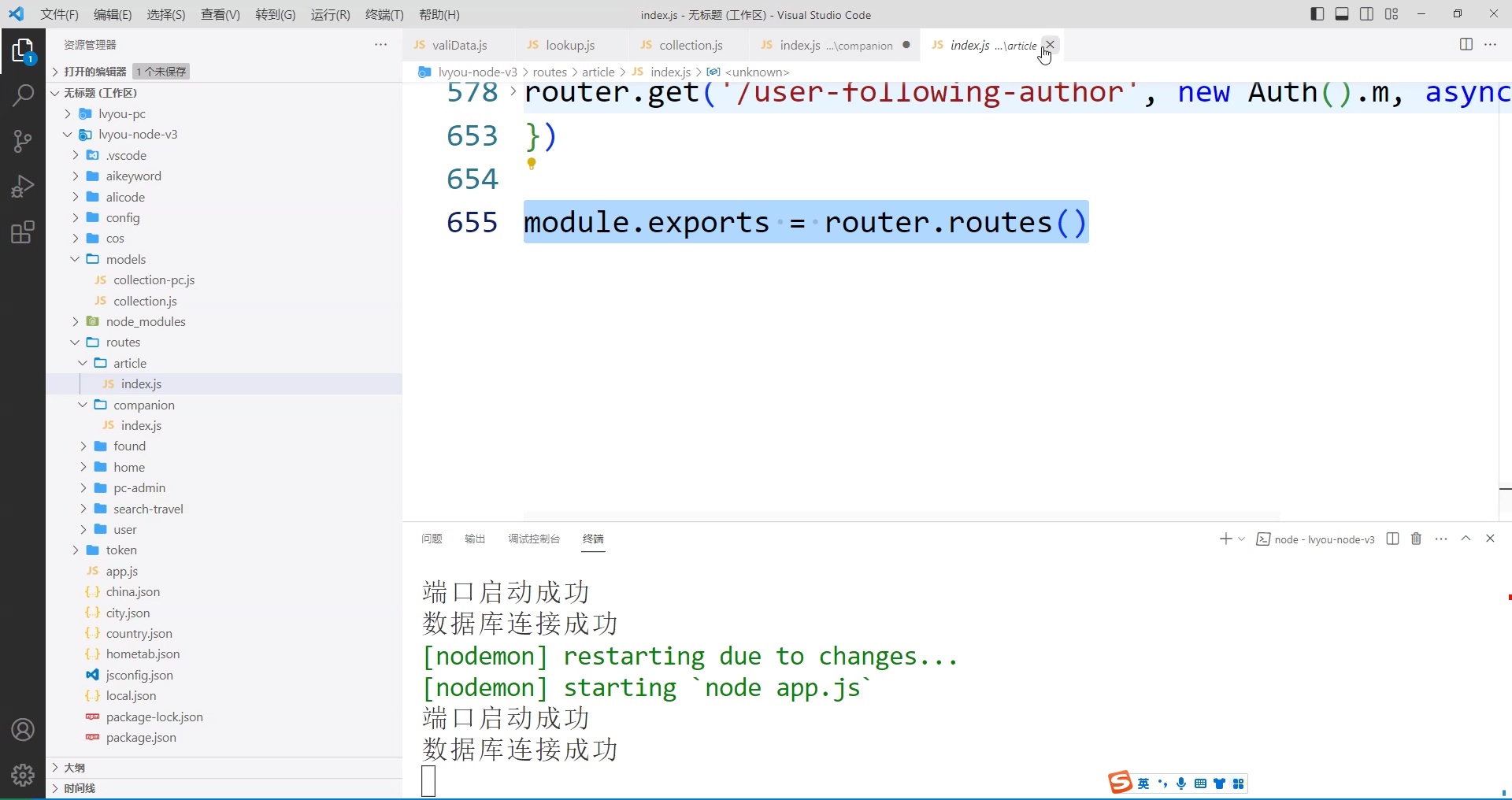Switch to the valiData.js tab
This screenshot has width=1512, height=800.
tap(461, 45)
